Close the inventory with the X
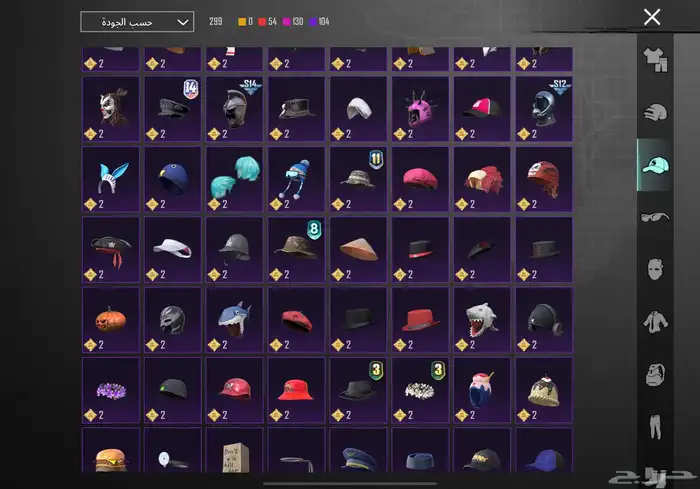Screen dimensions: 700x489 click(652, 17)
